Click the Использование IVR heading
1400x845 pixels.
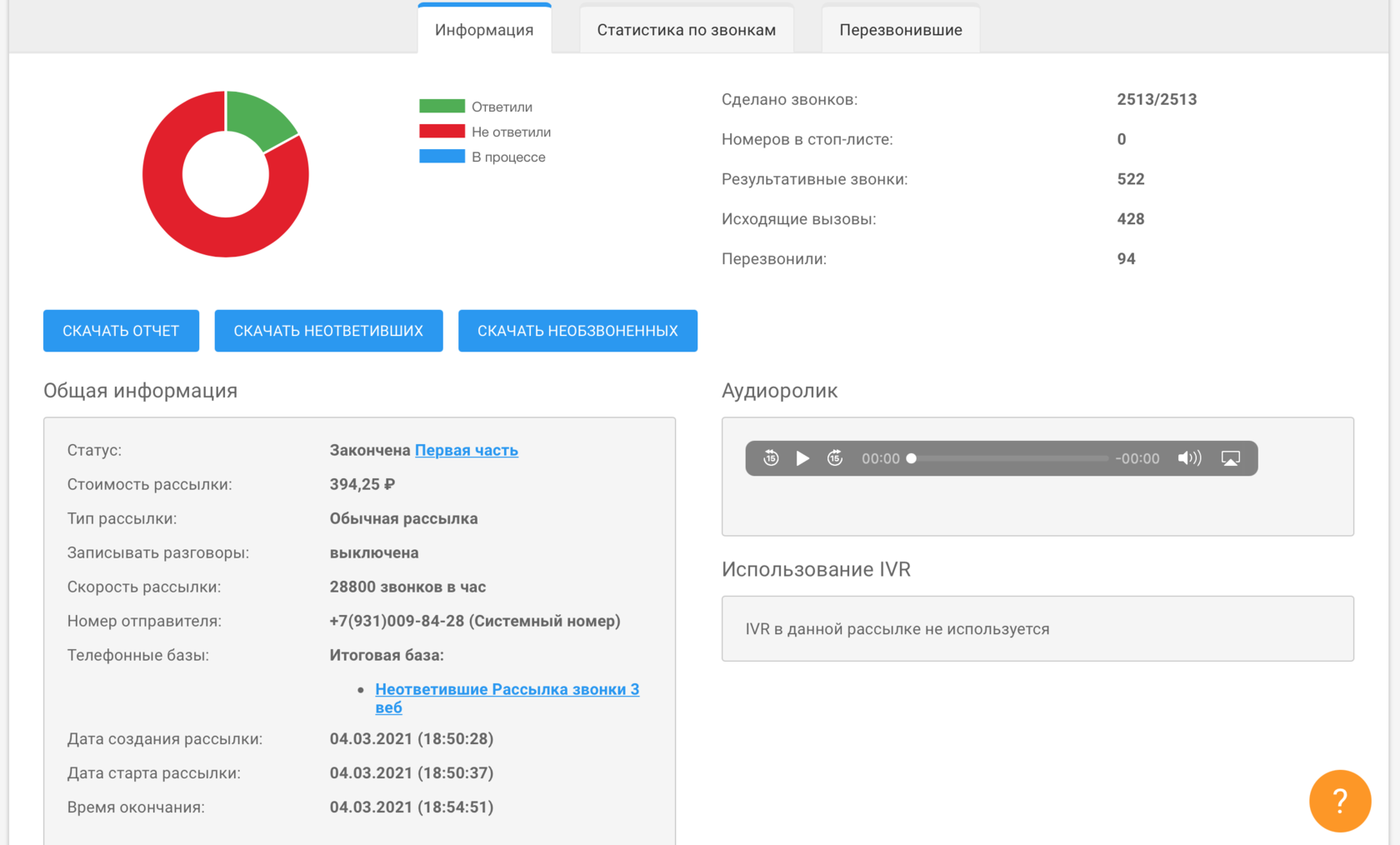tap(816, 569)
